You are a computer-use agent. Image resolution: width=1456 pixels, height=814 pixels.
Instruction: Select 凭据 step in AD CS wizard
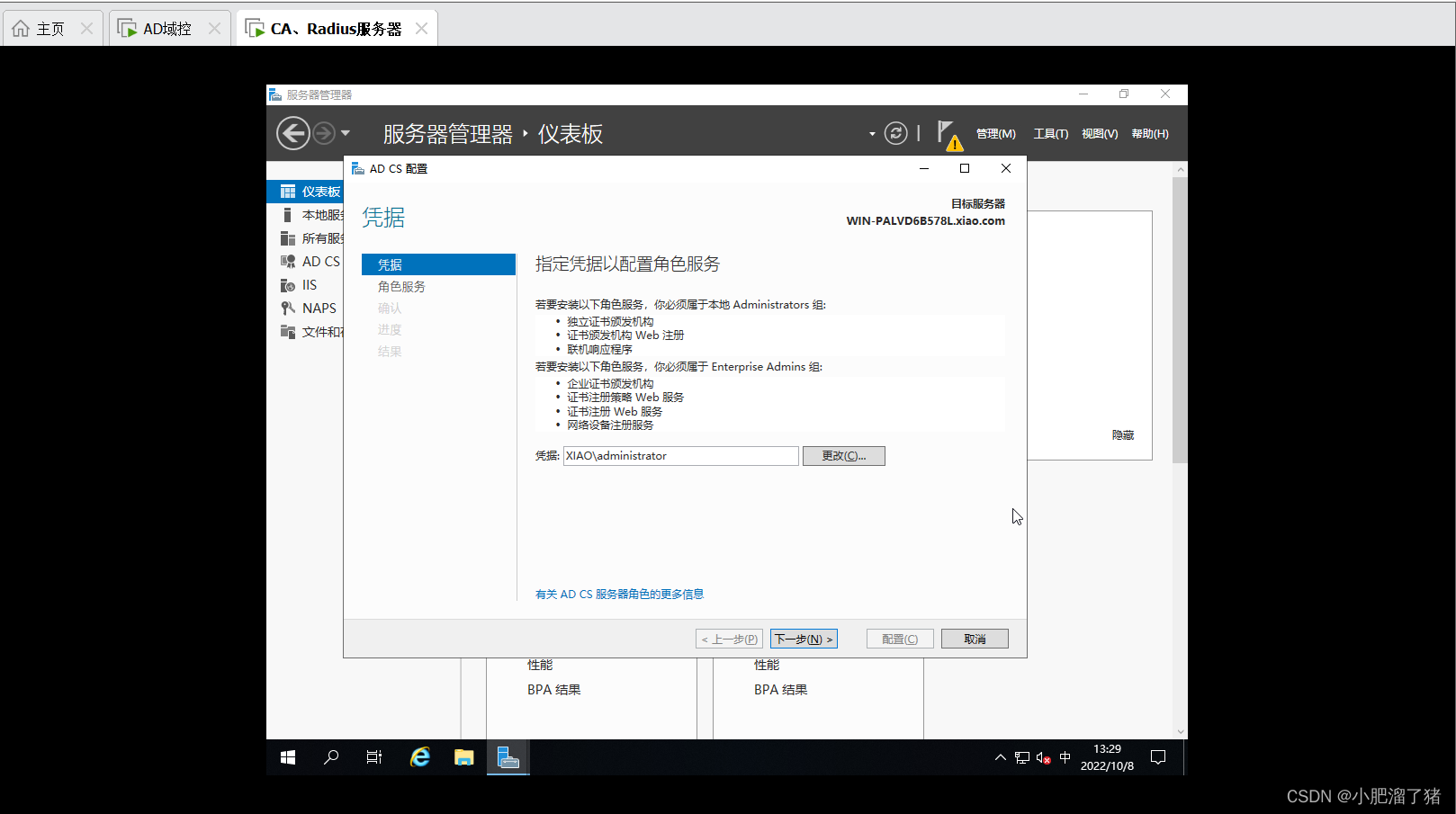tap(438, 264)
